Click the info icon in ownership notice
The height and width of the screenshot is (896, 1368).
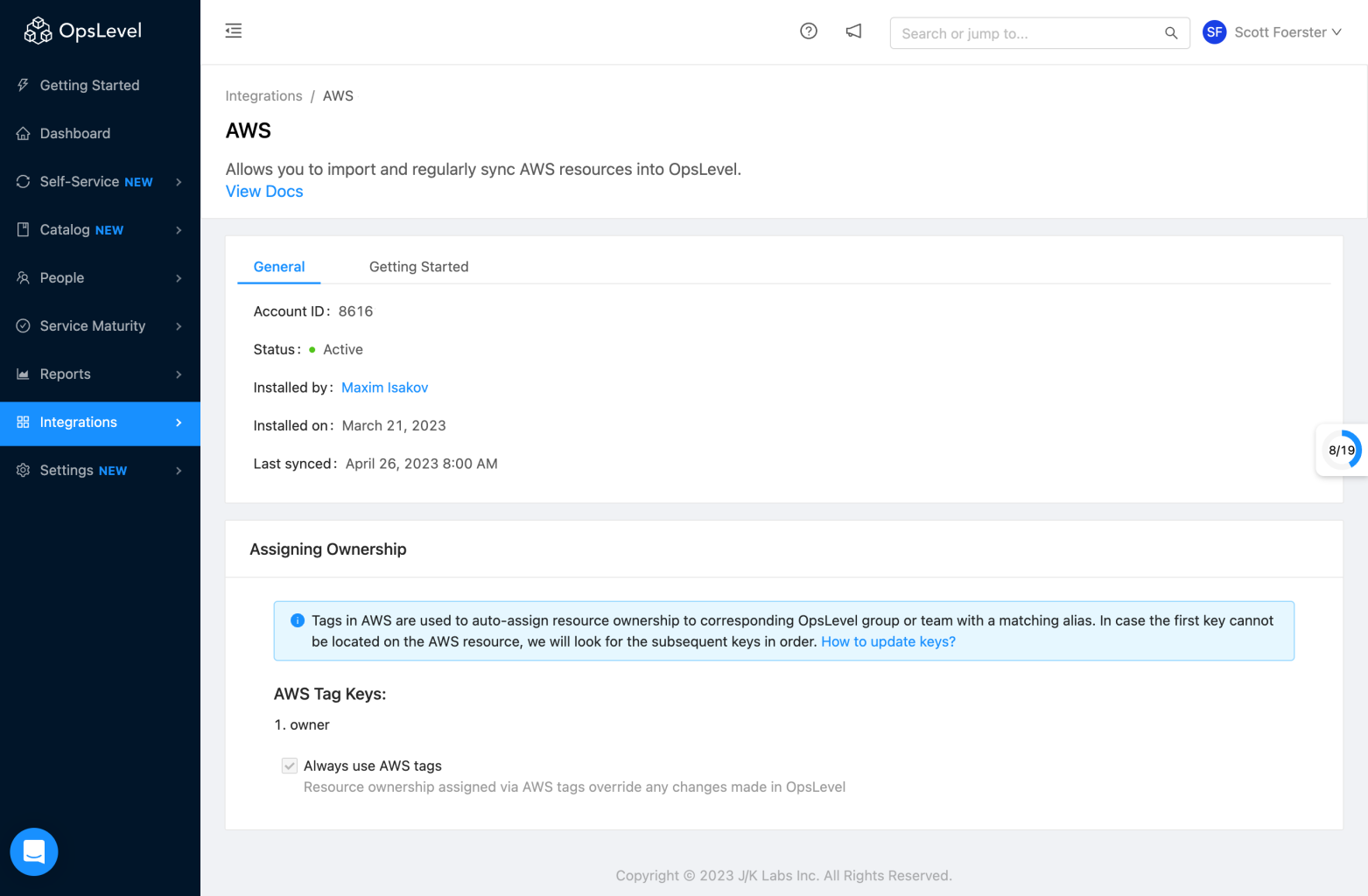298,620
